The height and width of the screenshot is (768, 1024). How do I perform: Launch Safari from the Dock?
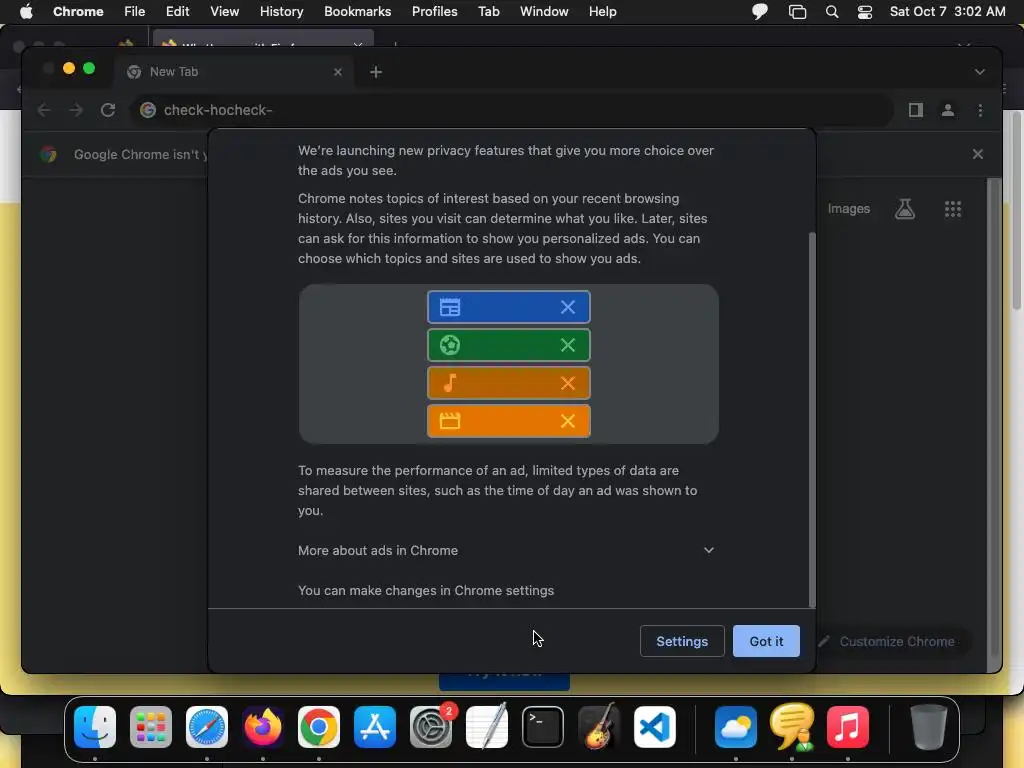tap(207, 727)
